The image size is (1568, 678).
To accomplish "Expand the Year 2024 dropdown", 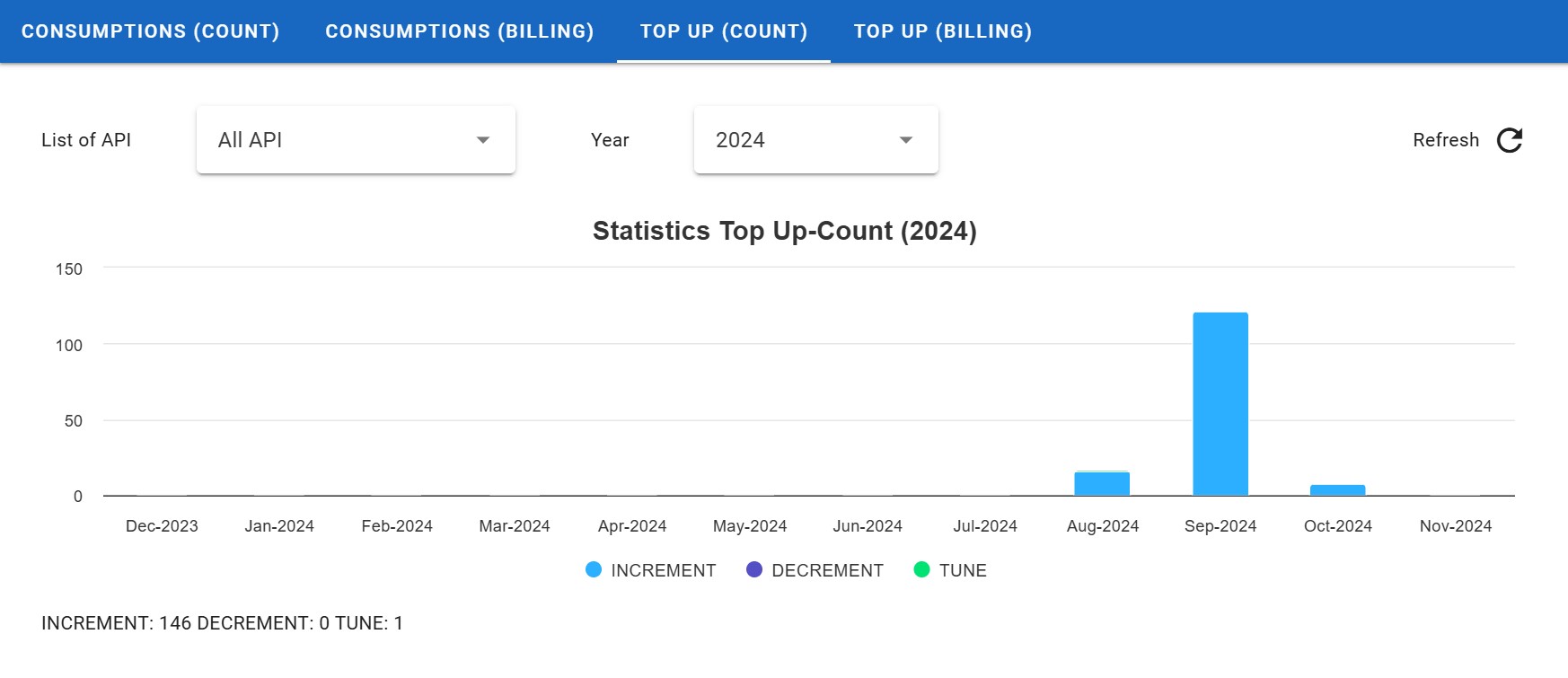I will click(x=815, y=140).
